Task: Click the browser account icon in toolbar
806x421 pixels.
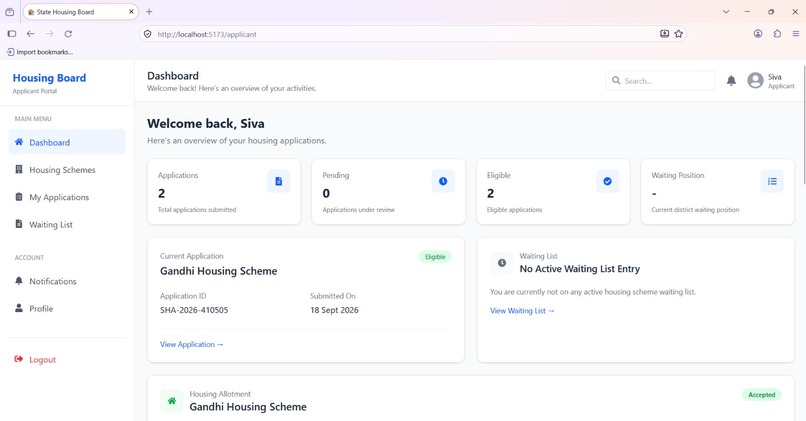Action: (x=758, y=34)
